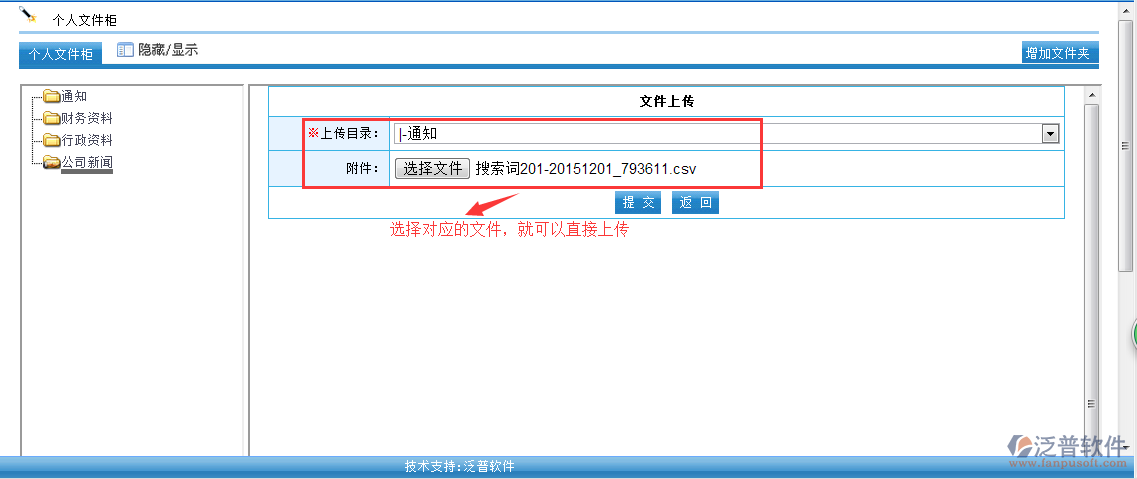Click the 财务资料 folder icon
Screen dimensions: 1137x479
pyautogui.click(x=51, y=118)
